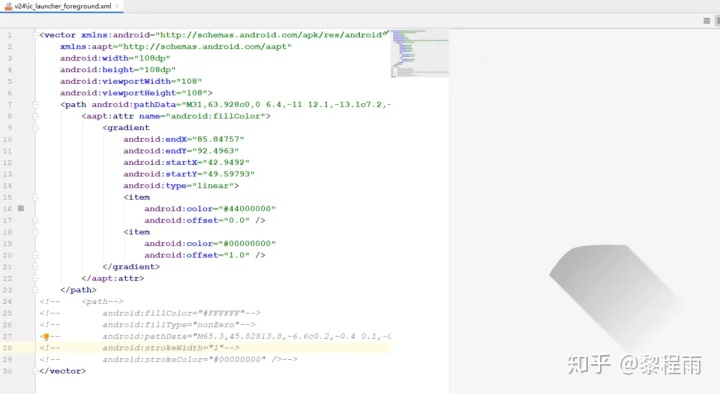Fold the aapt:attr block at line 8
This screenshot has height=394, width=720.
click(35, 116)
